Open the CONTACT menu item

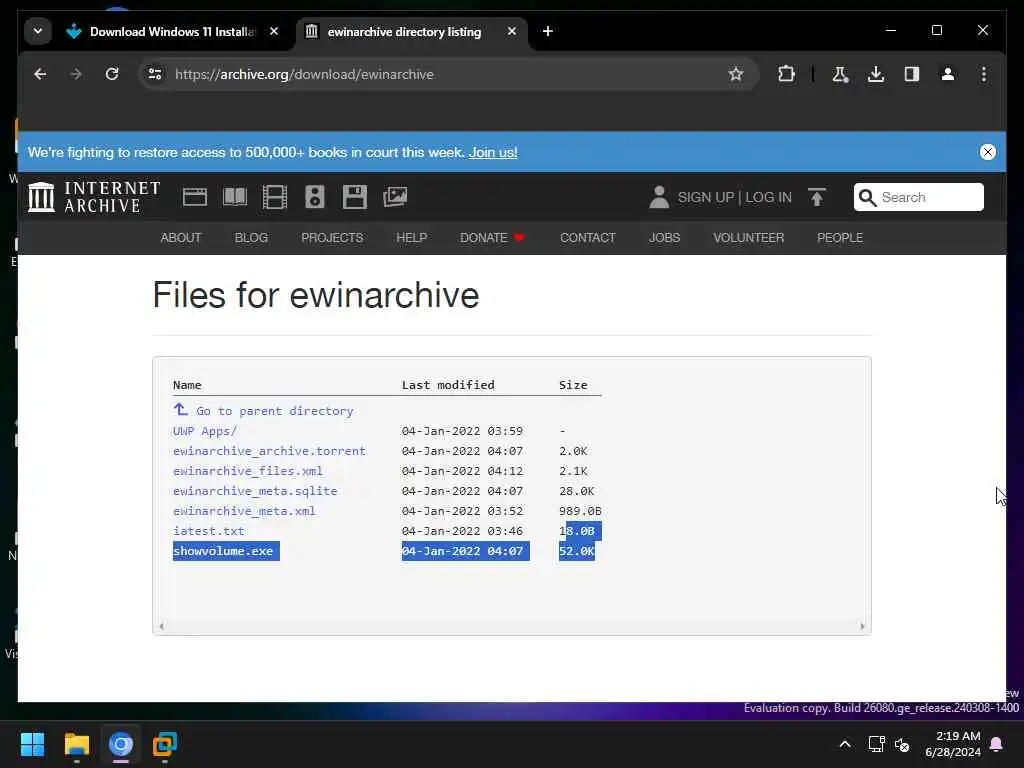pos(588,238)
